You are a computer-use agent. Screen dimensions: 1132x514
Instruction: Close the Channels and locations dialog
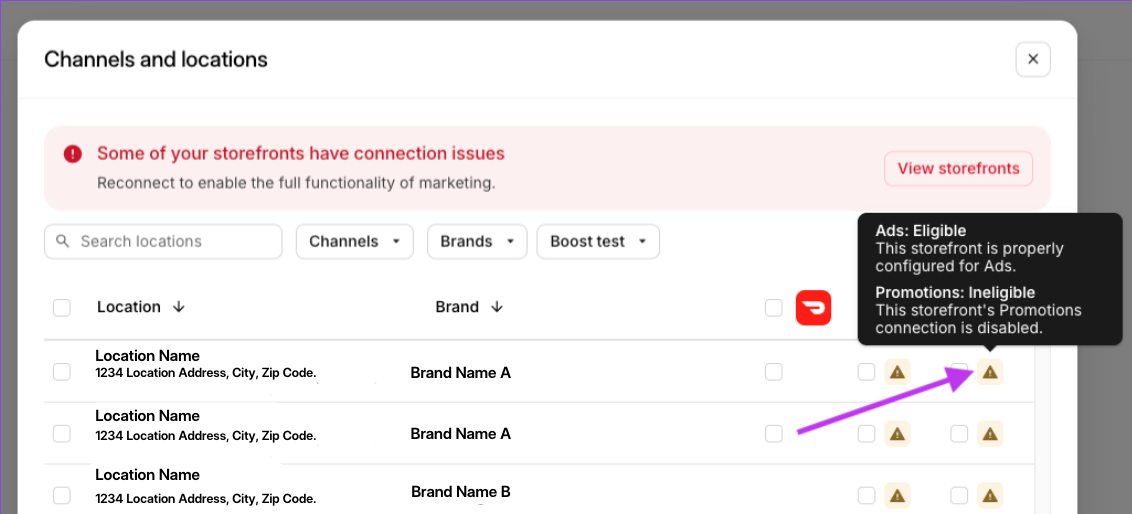(1032, 60)
